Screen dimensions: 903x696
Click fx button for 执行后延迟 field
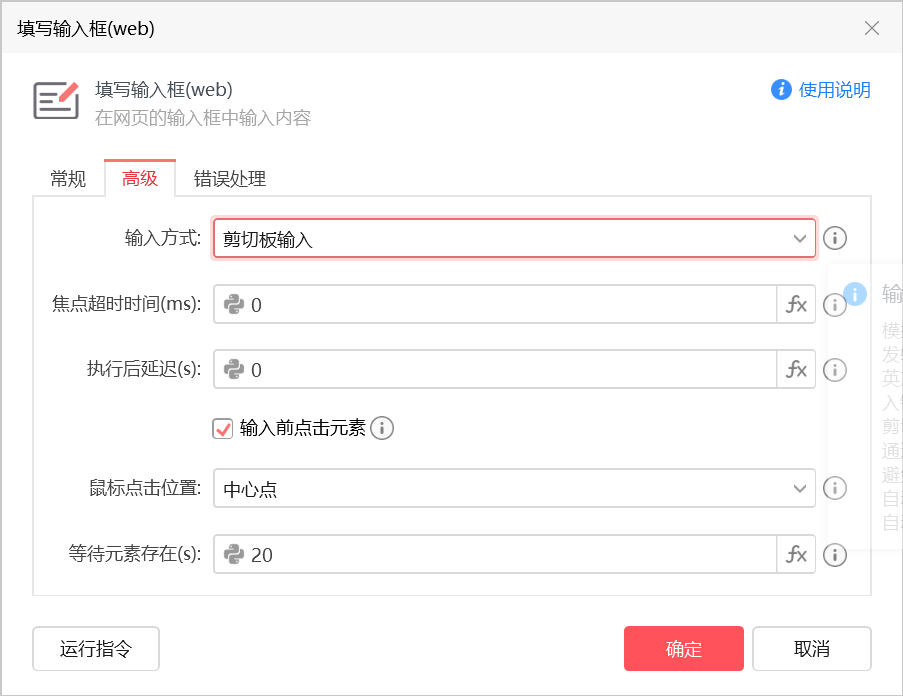pyautogui.click(x=796, y=370)
